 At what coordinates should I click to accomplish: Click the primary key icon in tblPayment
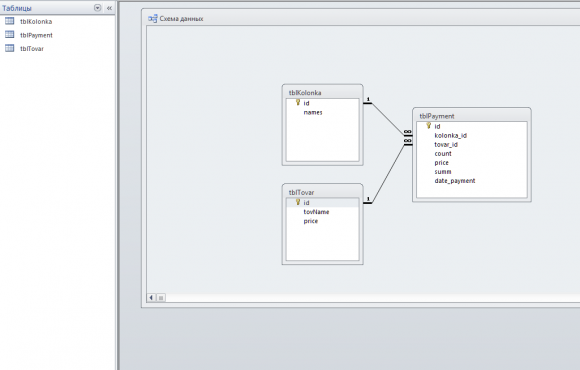(429, 126)
